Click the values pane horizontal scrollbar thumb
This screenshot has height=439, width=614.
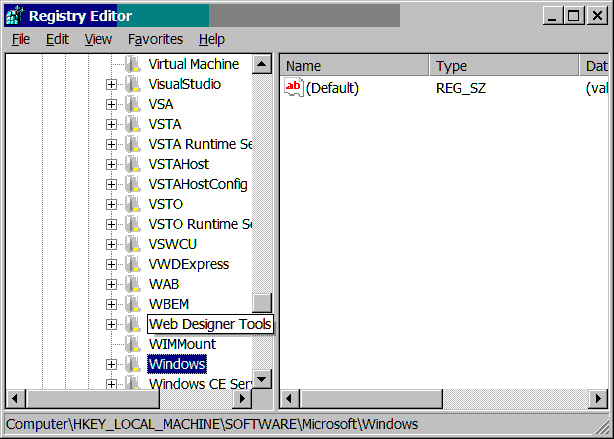(371, 399)
